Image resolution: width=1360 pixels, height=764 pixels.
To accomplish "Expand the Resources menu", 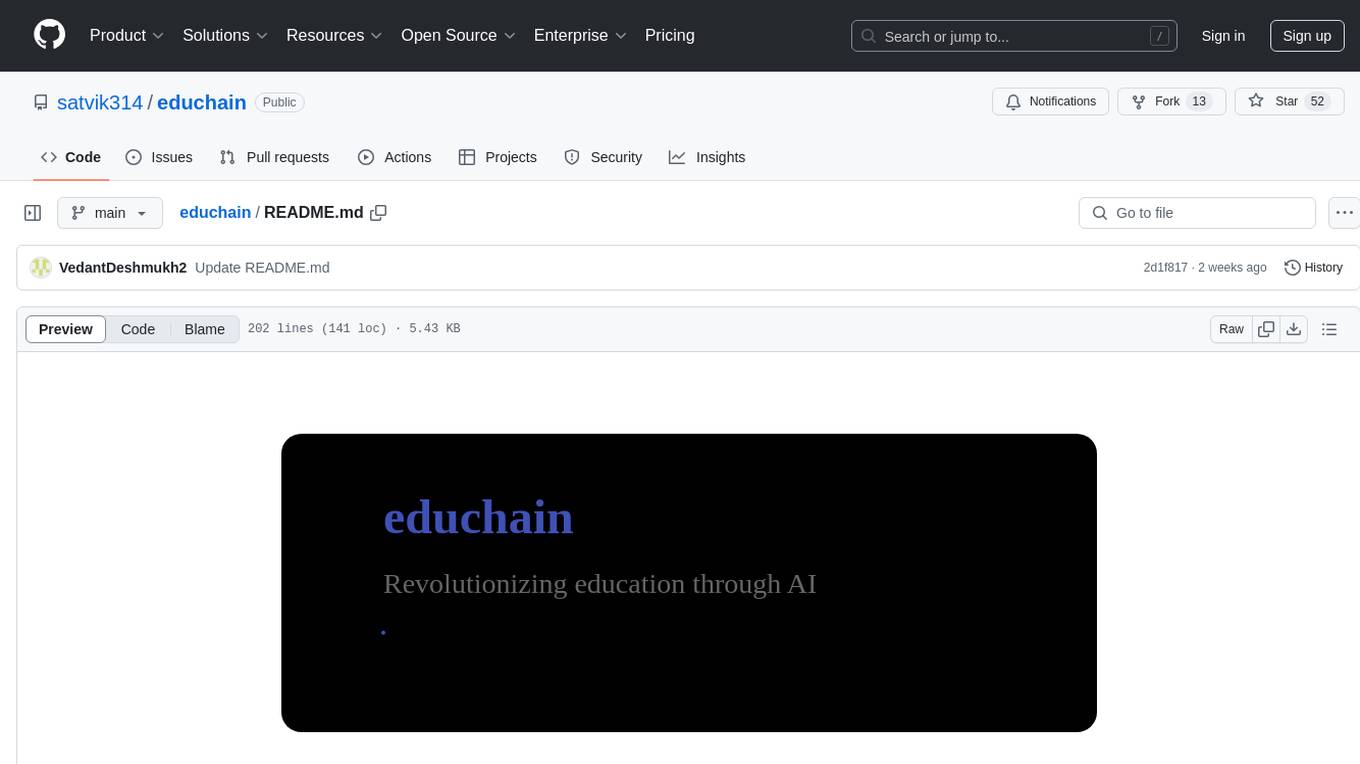I will [334, 35].
